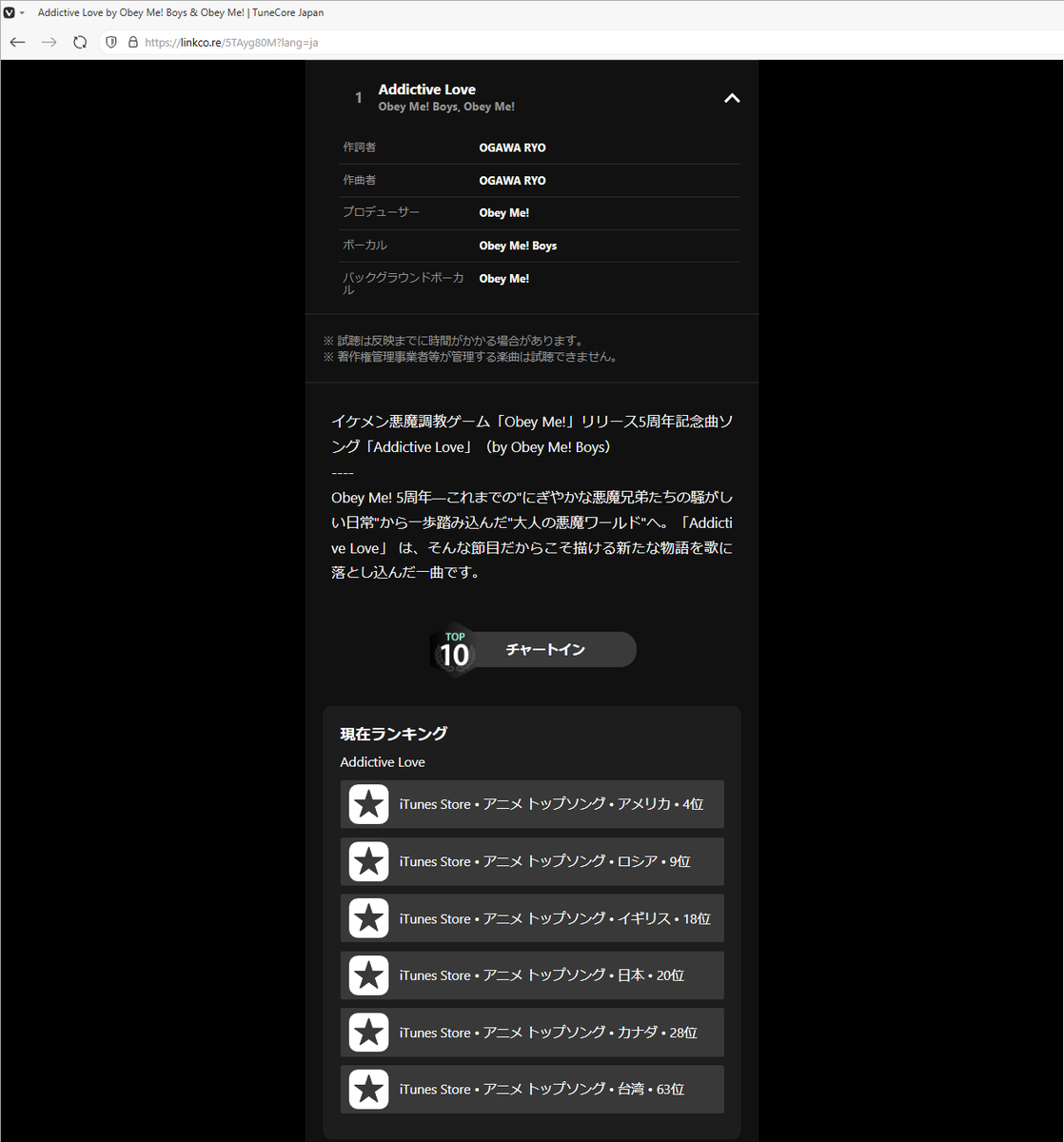Viewport: 1064px width, 1142px height.
Task: Click Obey Me! next to バックグラウンドボーカル
Action: (x=504, y=279)
